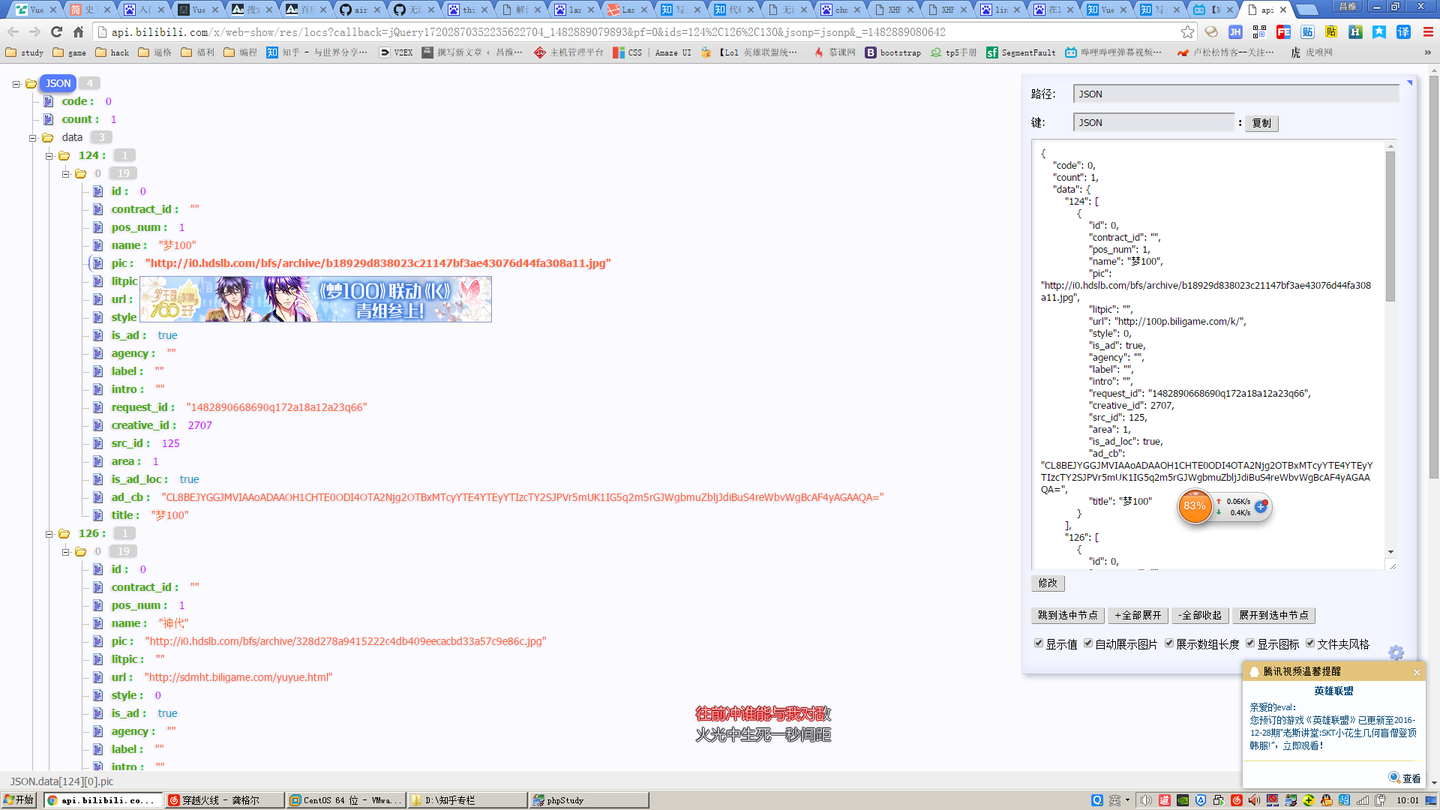Bookmark this page with the star icon
The image size is (1440, 810).
[x=1187, y=32]
